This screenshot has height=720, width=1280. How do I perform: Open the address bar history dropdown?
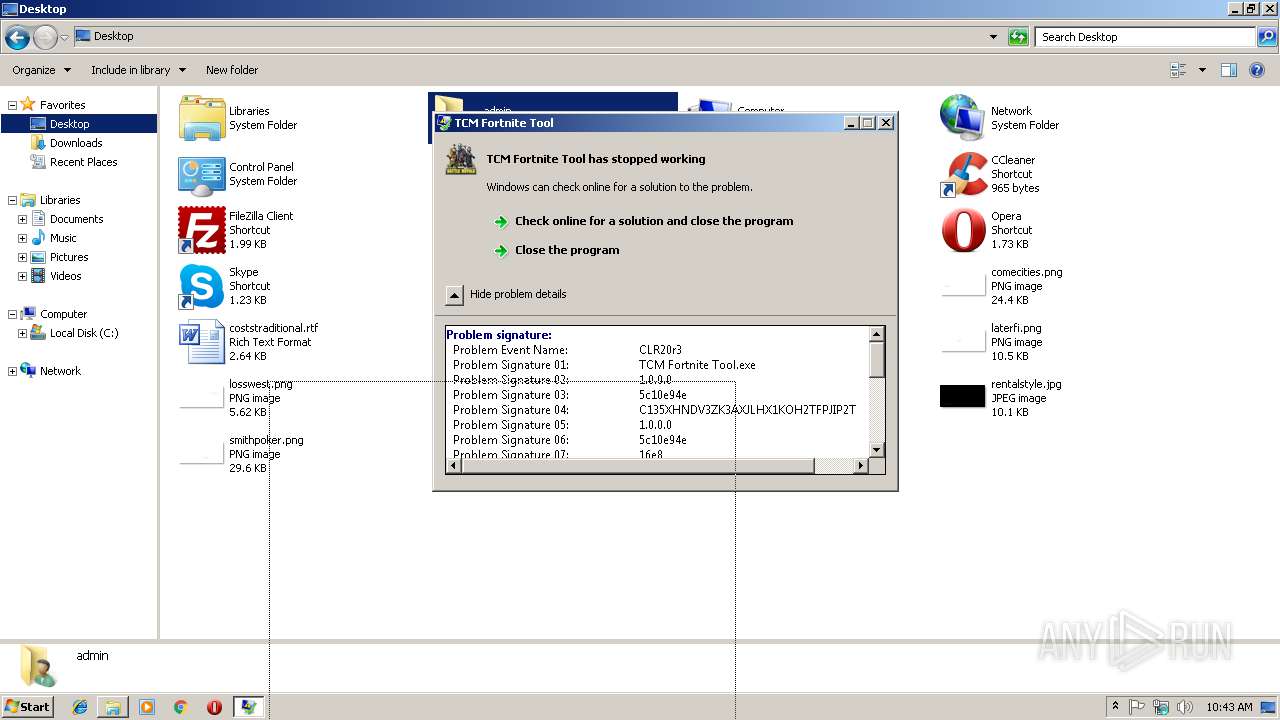click(993, 37)
